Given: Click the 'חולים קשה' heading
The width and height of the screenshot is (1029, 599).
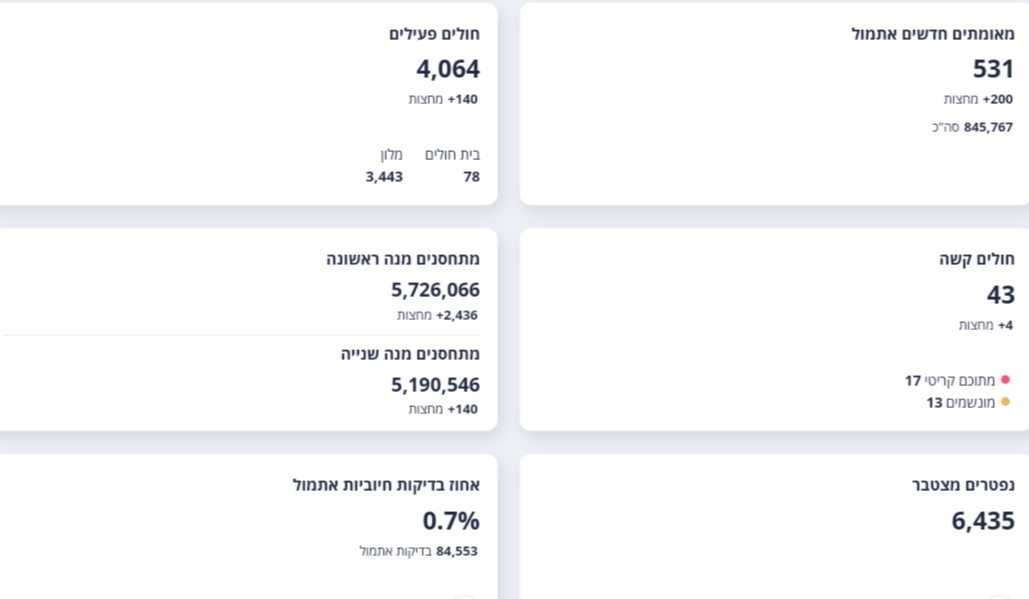Looking at the screenshot, I should [977, 259].
